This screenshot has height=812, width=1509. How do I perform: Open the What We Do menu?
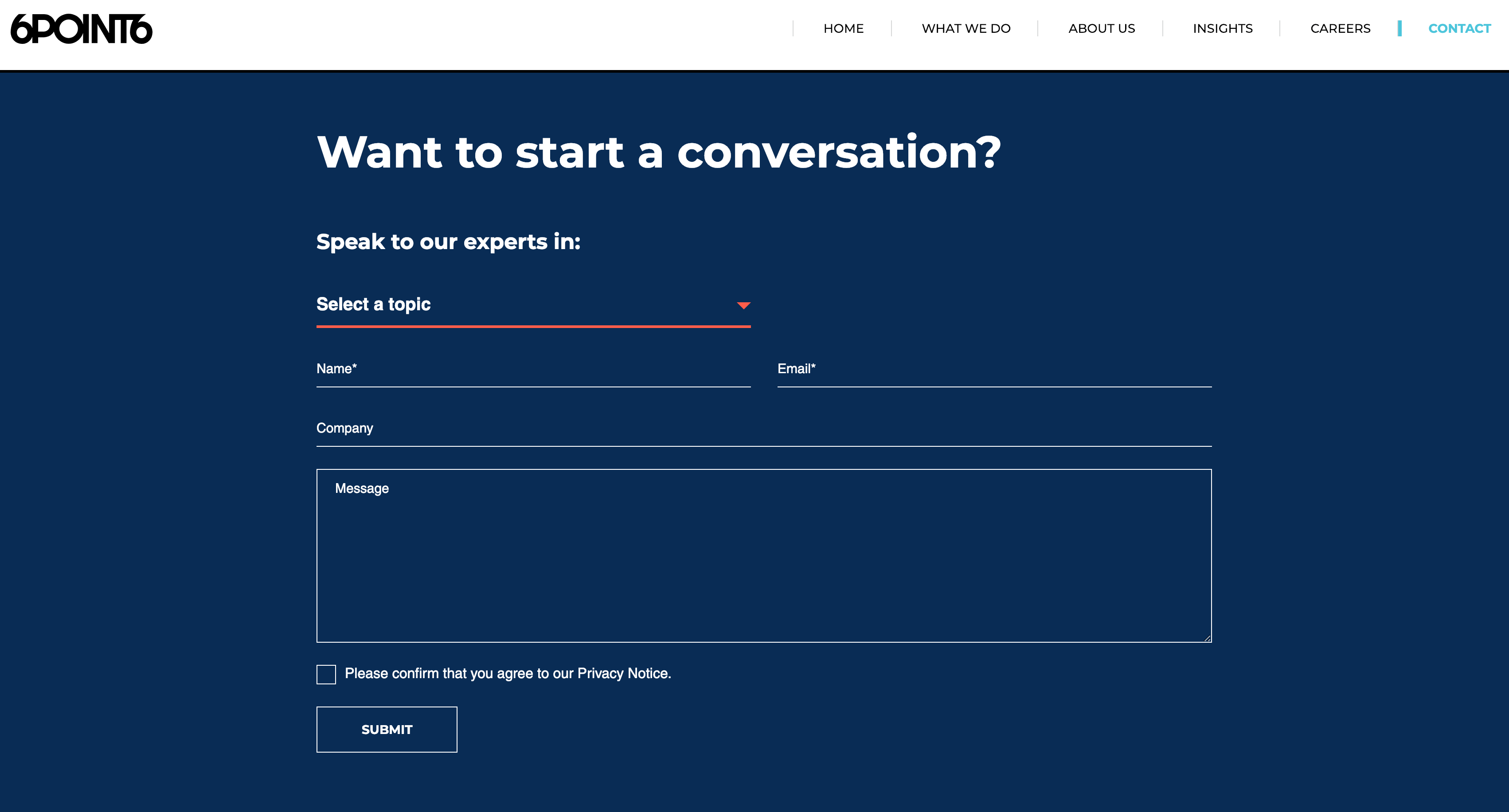(x=966, y=28)
